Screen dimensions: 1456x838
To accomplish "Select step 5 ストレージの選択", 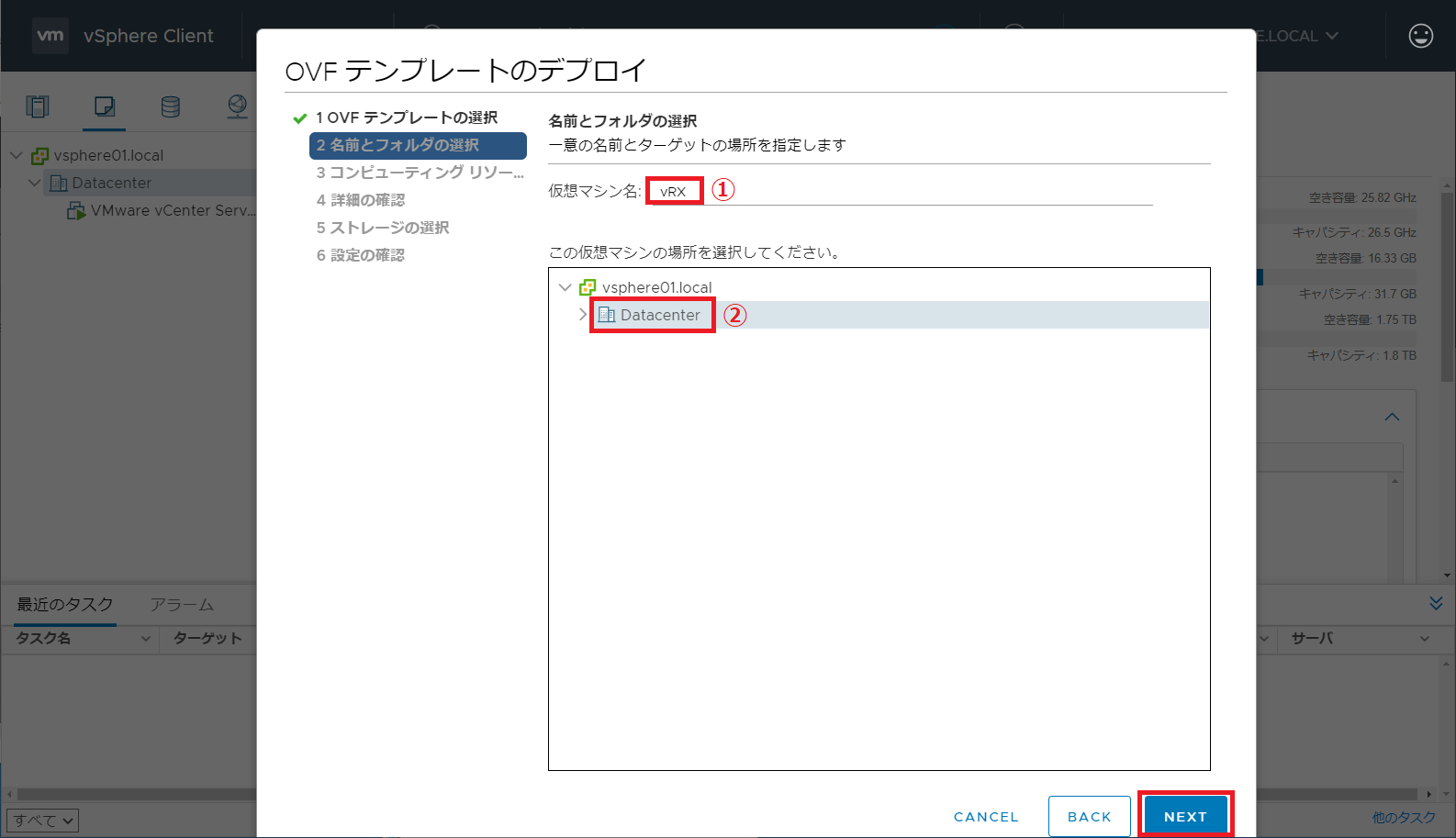I will (383, 228).
